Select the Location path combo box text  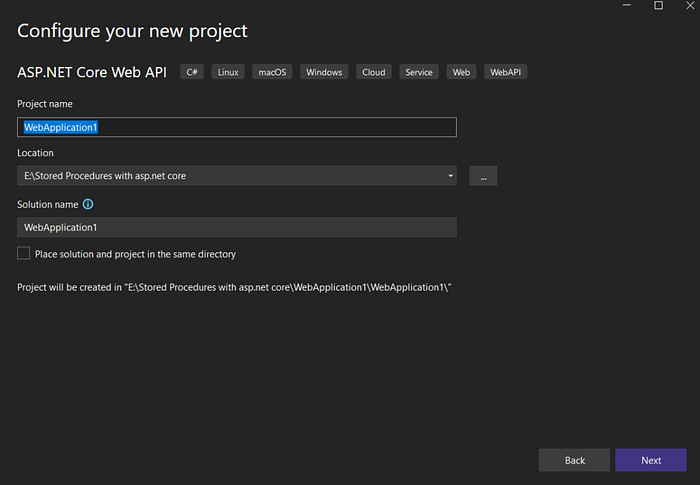(105, 176)
